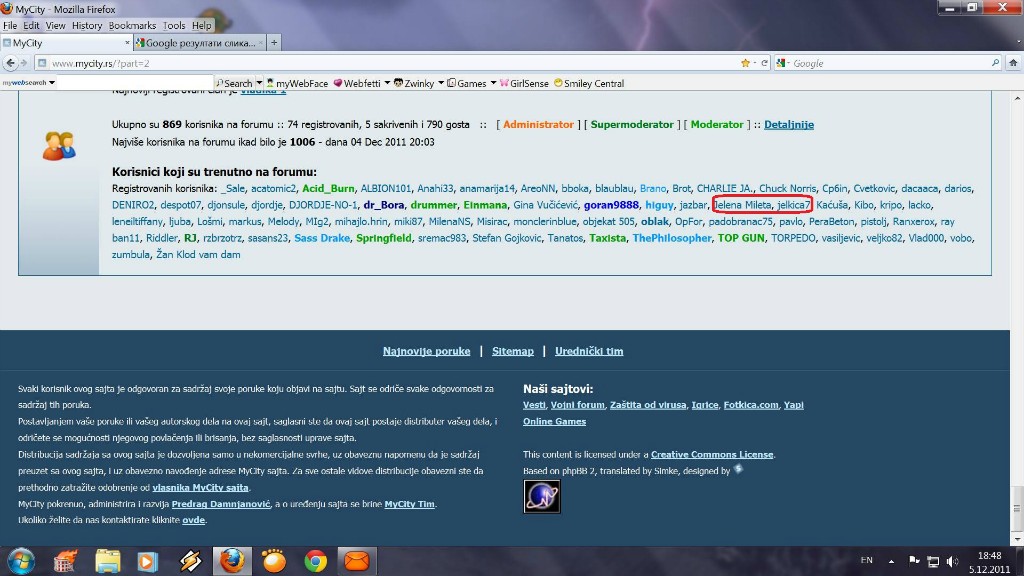
Task: Close the MyCity tab
Action: click(127, 42)
